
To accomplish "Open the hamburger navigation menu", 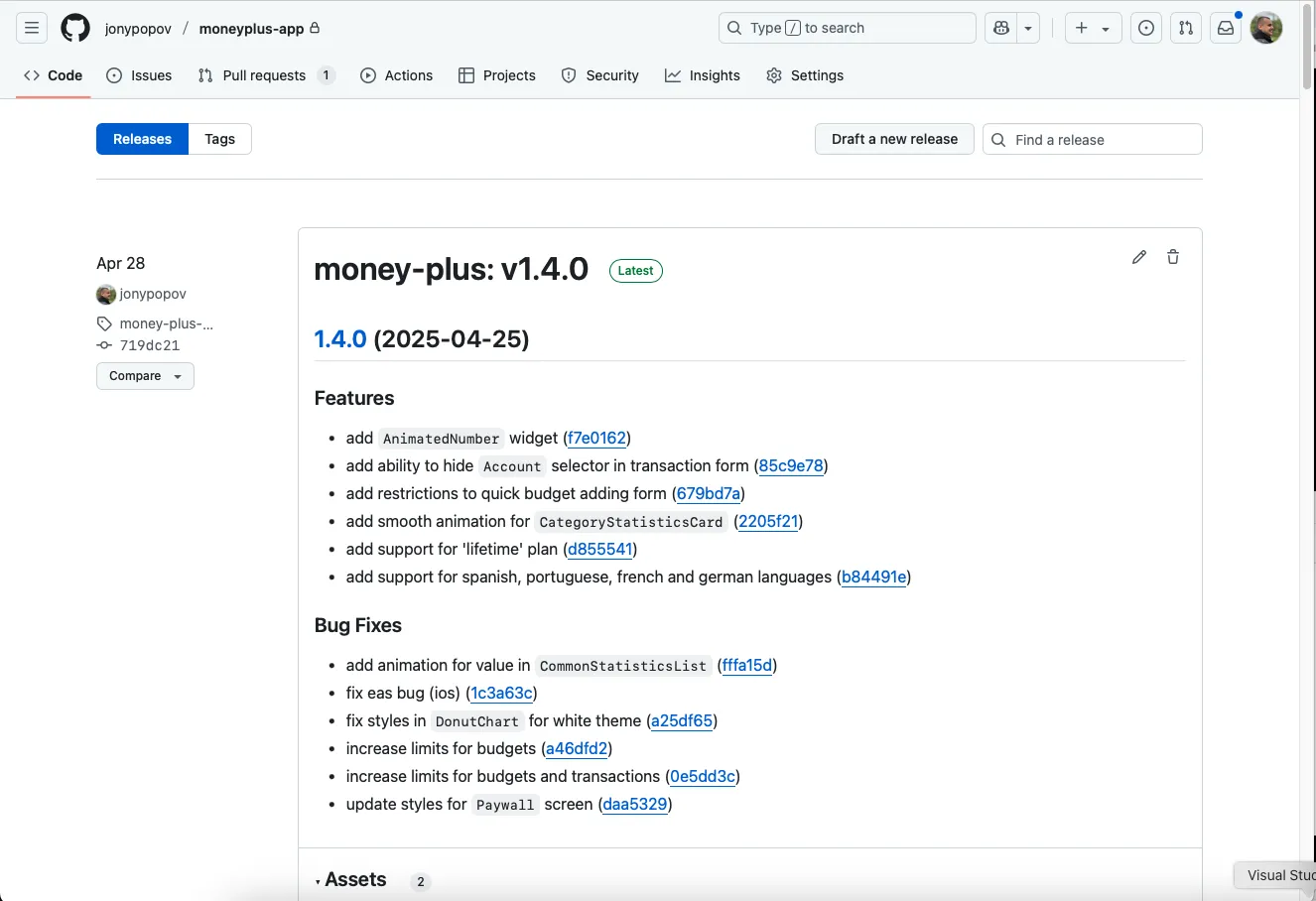I will coord(32,28).
